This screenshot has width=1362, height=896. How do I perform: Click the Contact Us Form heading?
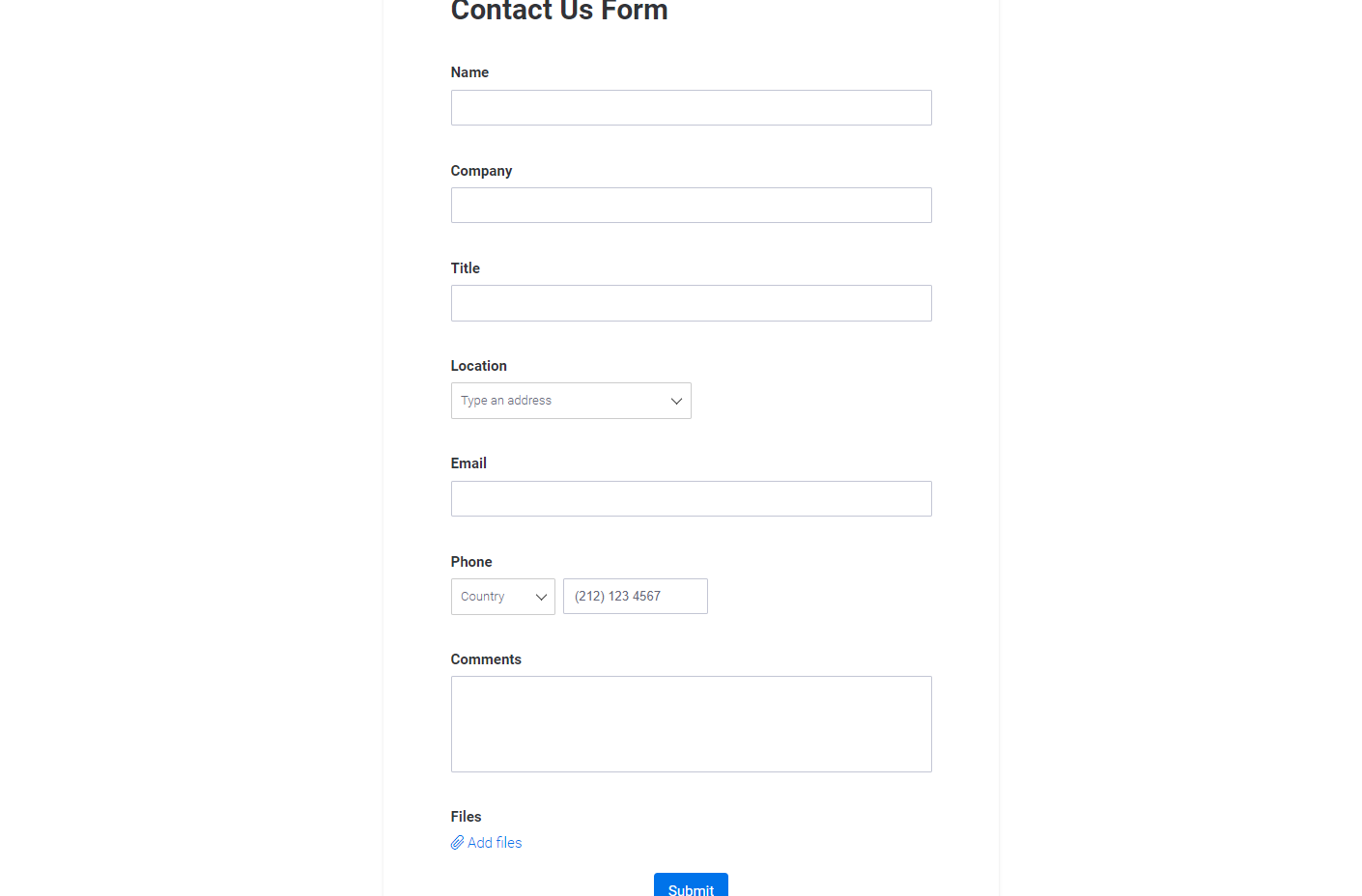(x=558, y=12)
